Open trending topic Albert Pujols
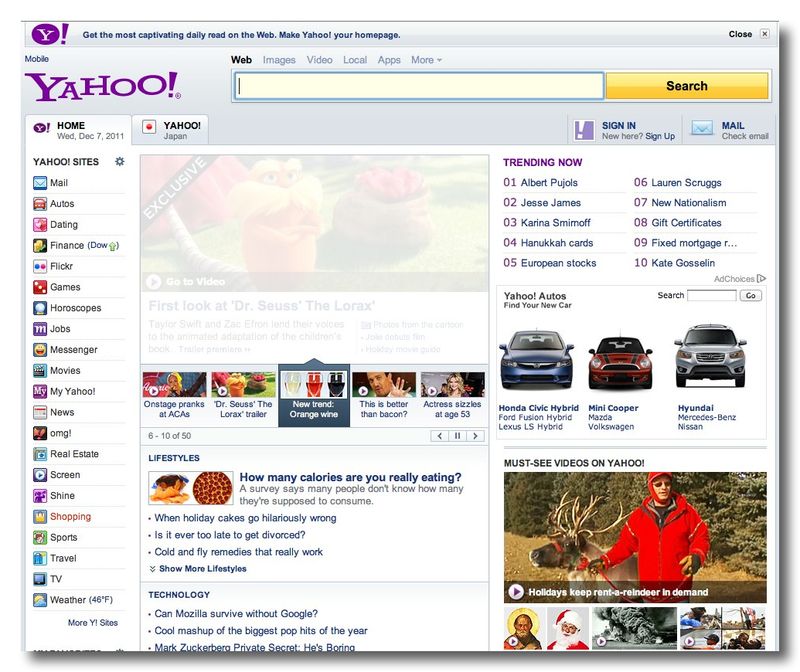 [x=549, y=183]
